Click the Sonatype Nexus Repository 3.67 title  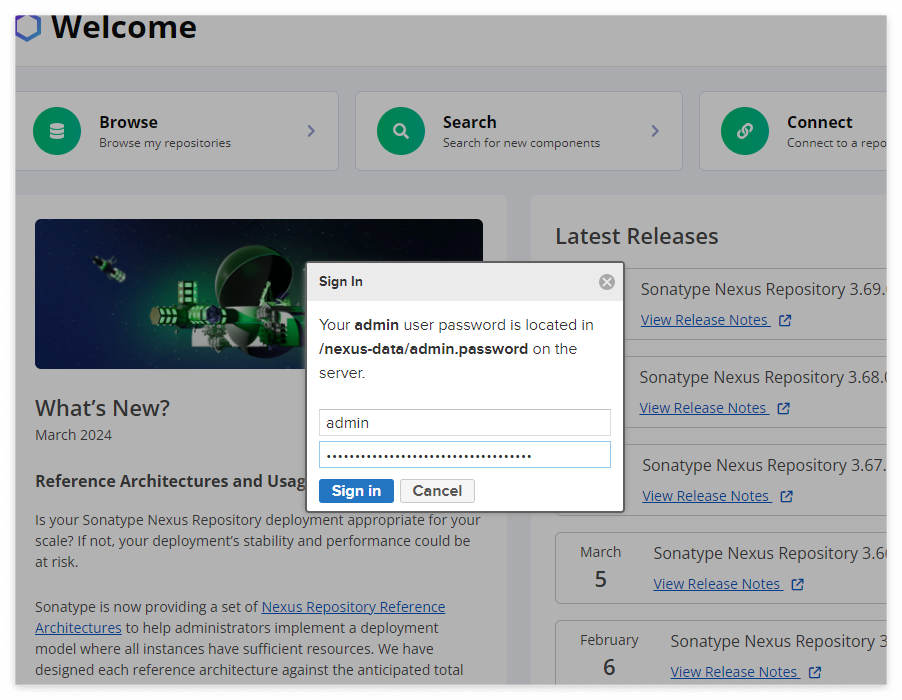pos(764,465)
